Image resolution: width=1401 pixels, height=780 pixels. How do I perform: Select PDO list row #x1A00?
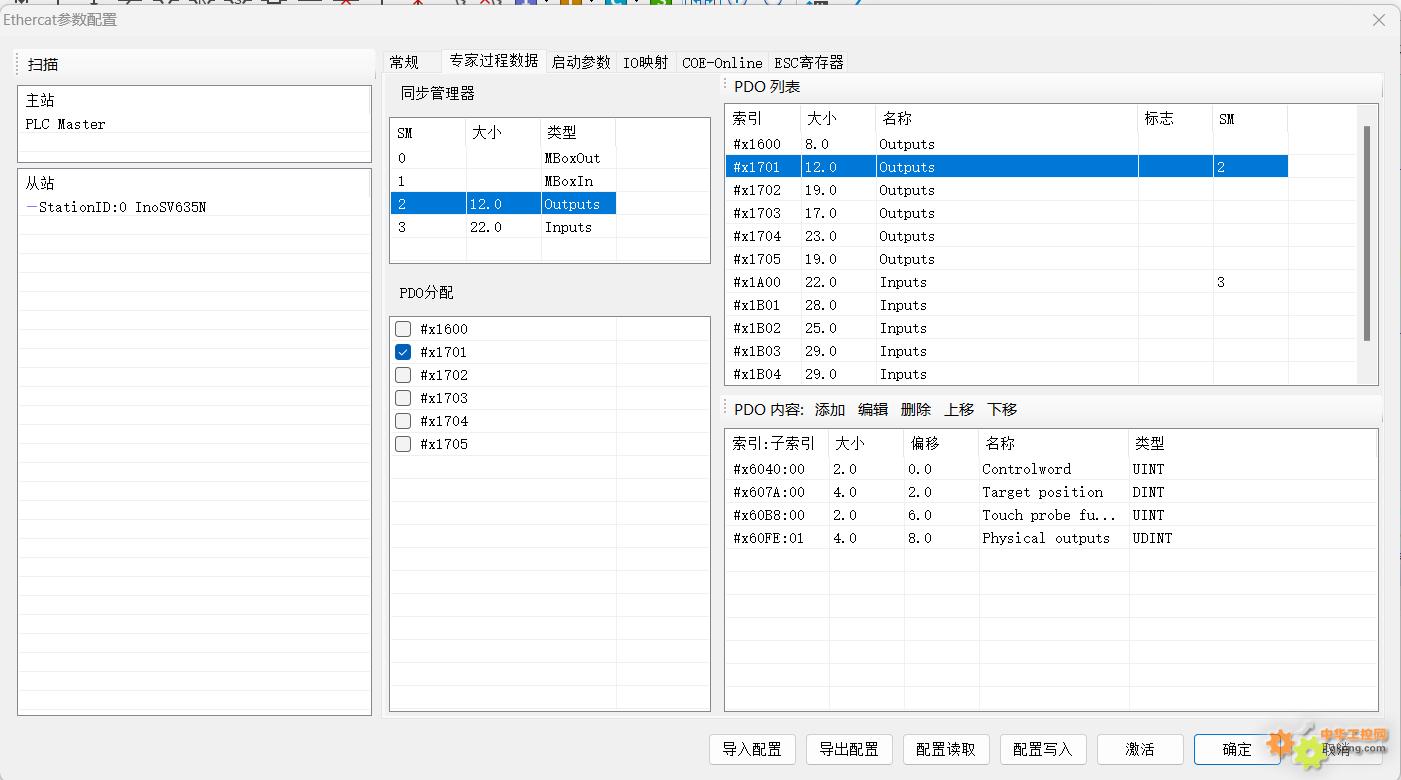click(1007, 282)
